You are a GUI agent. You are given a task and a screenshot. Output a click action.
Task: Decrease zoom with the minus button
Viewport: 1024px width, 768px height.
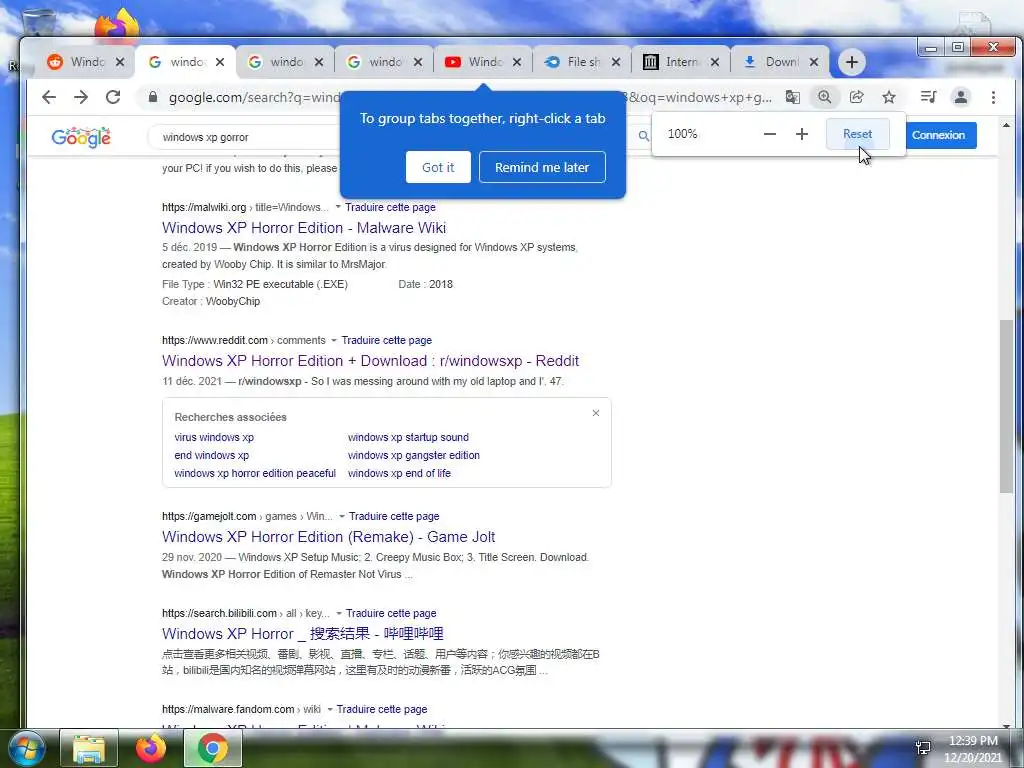[770, 134]
